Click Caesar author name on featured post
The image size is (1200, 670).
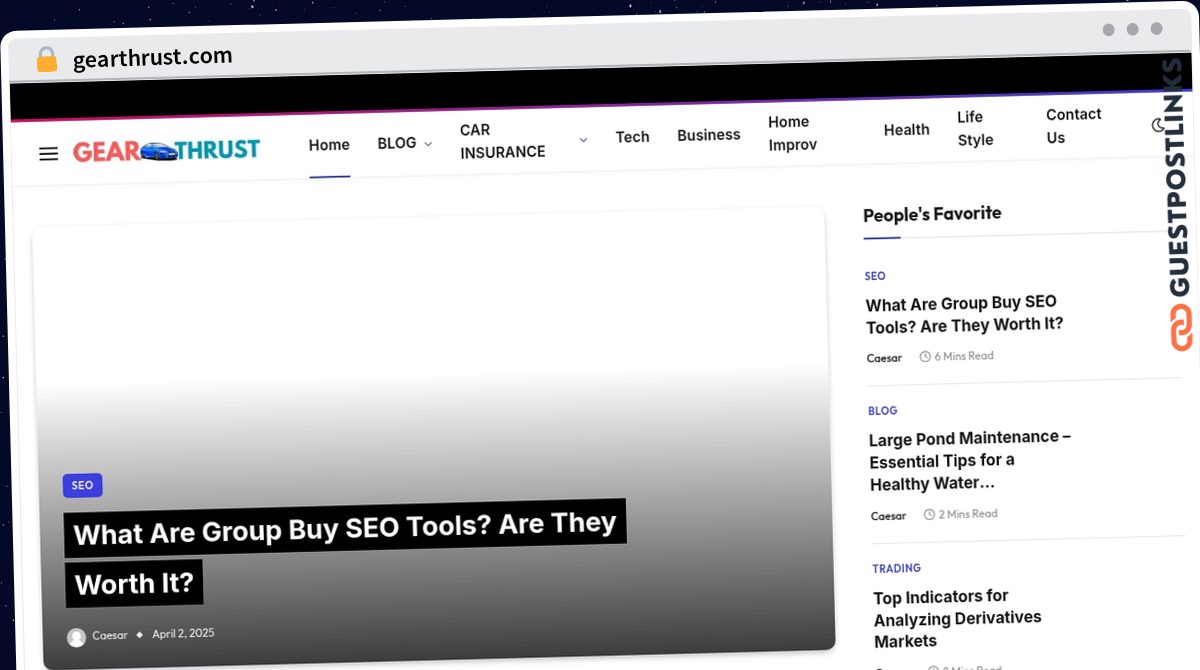click(x=110, y=635)
